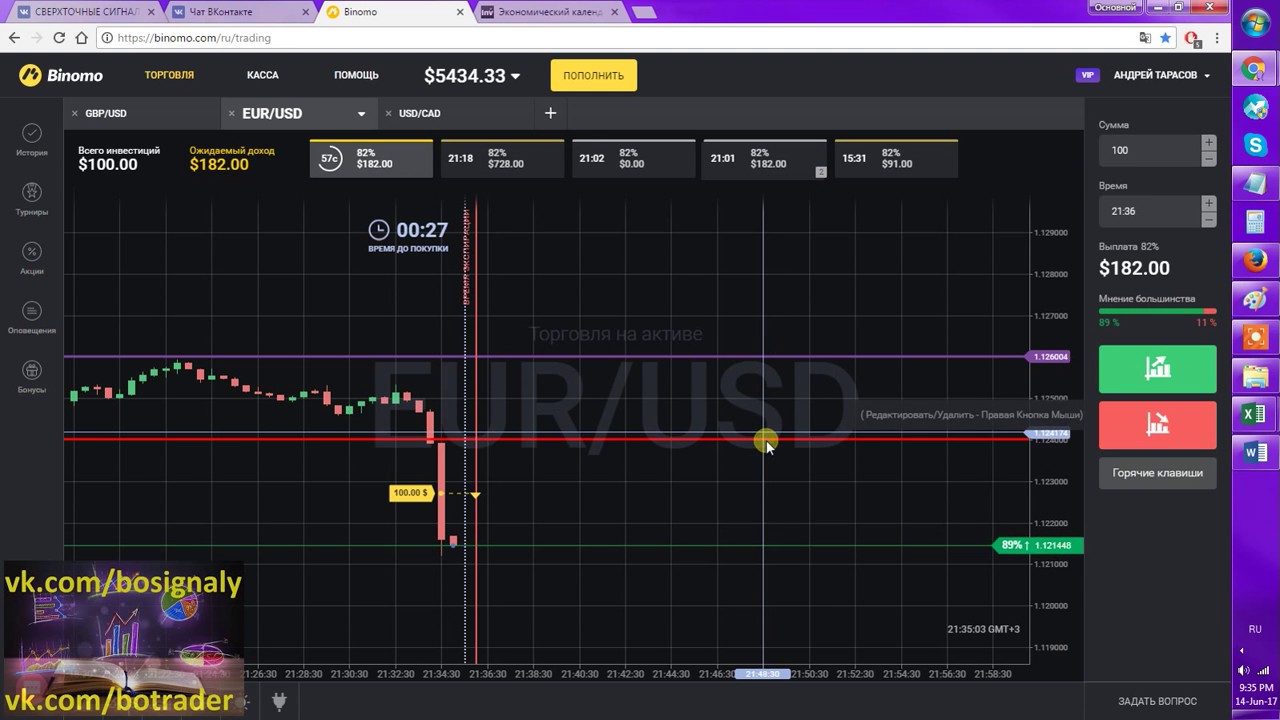Increase the Время value with plus

click(x=1209, y=204)
